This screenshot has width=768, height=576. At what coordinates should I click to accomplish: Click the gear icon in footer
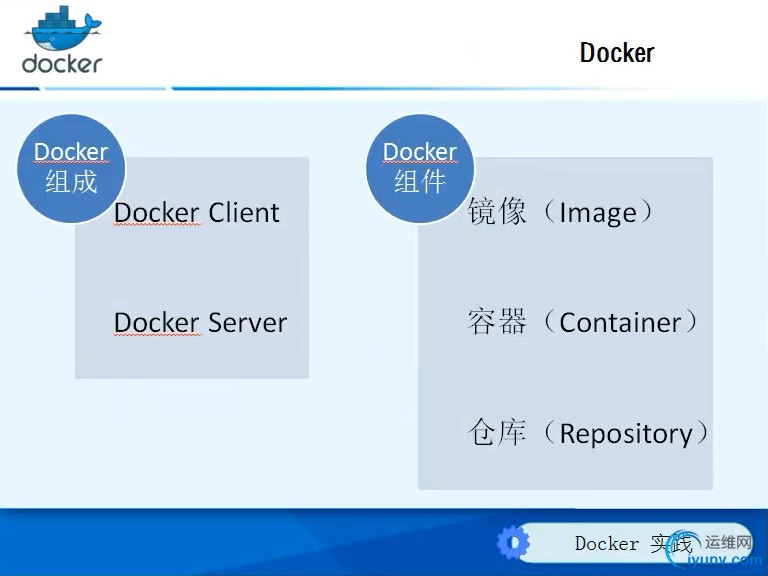click(513, 542)
